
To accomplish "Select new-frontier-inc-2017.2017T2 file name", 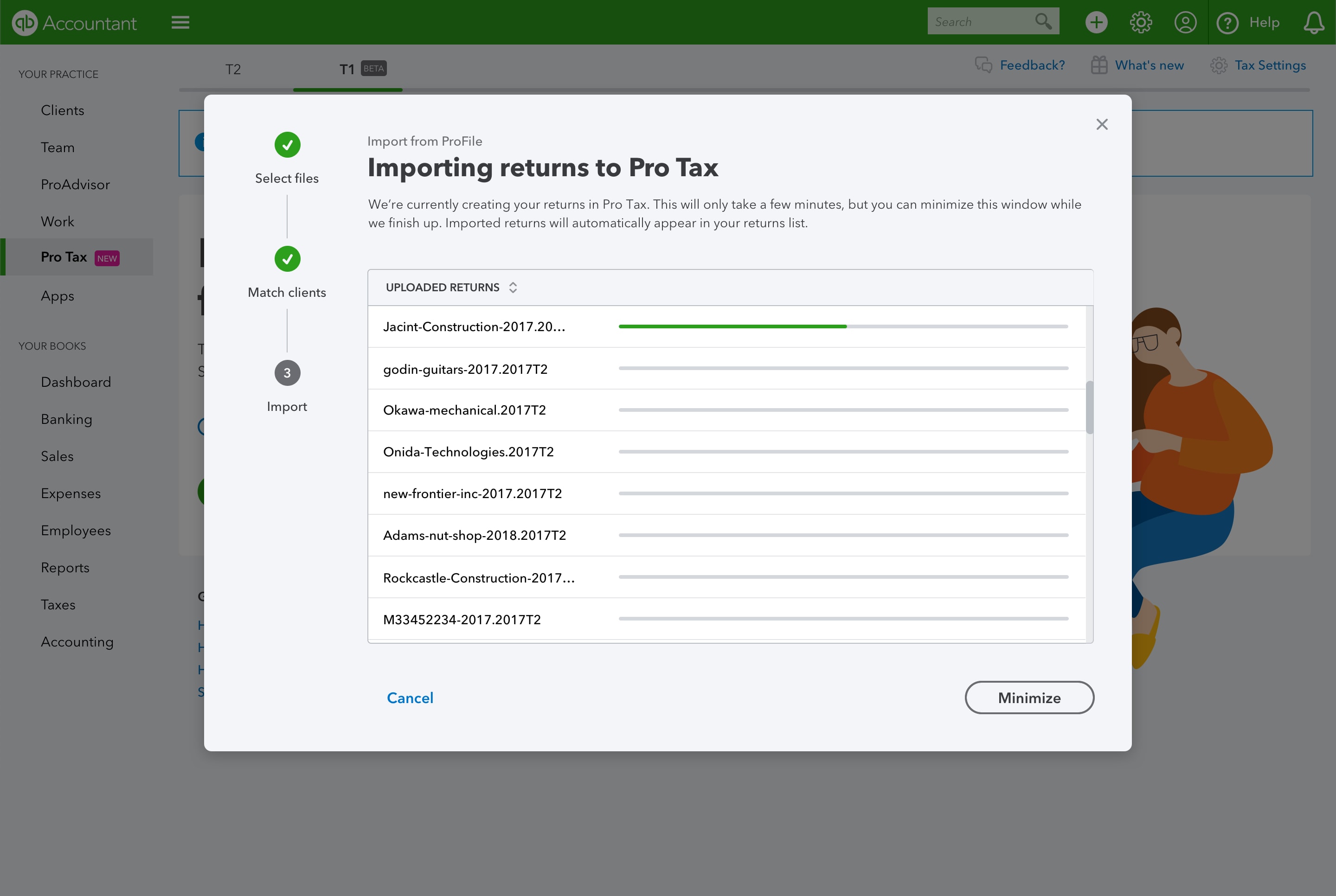I will coord(473,494).
